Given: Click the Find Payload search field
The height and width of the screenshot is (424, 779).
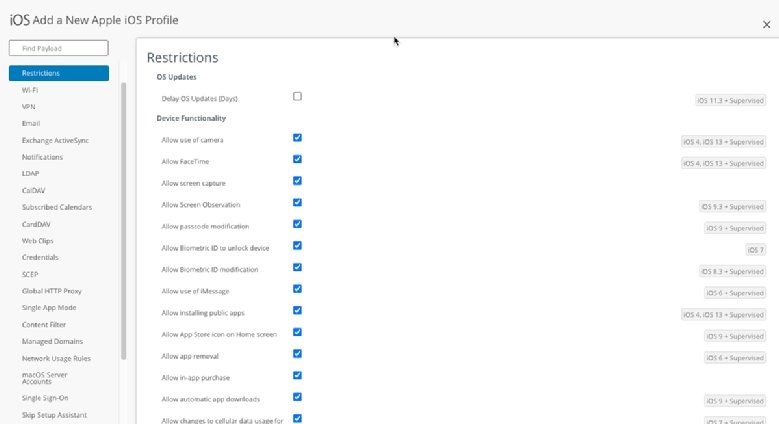Looking at the screenshot, I should (58, 48).
